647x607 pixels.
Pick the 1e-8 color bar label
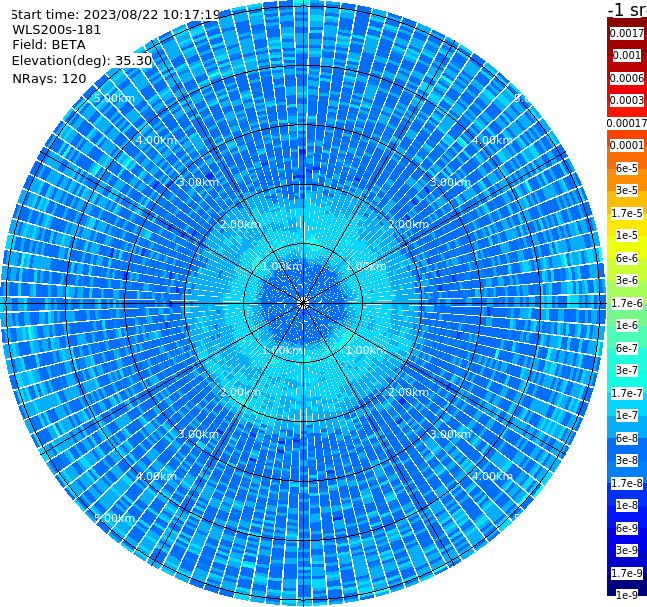627,505
